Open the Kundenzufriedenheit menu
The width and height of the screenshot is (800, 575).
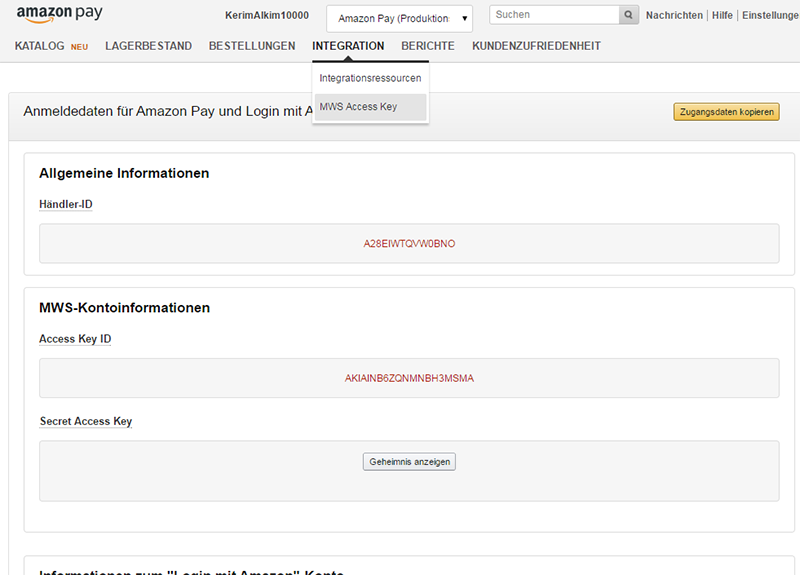536,46
